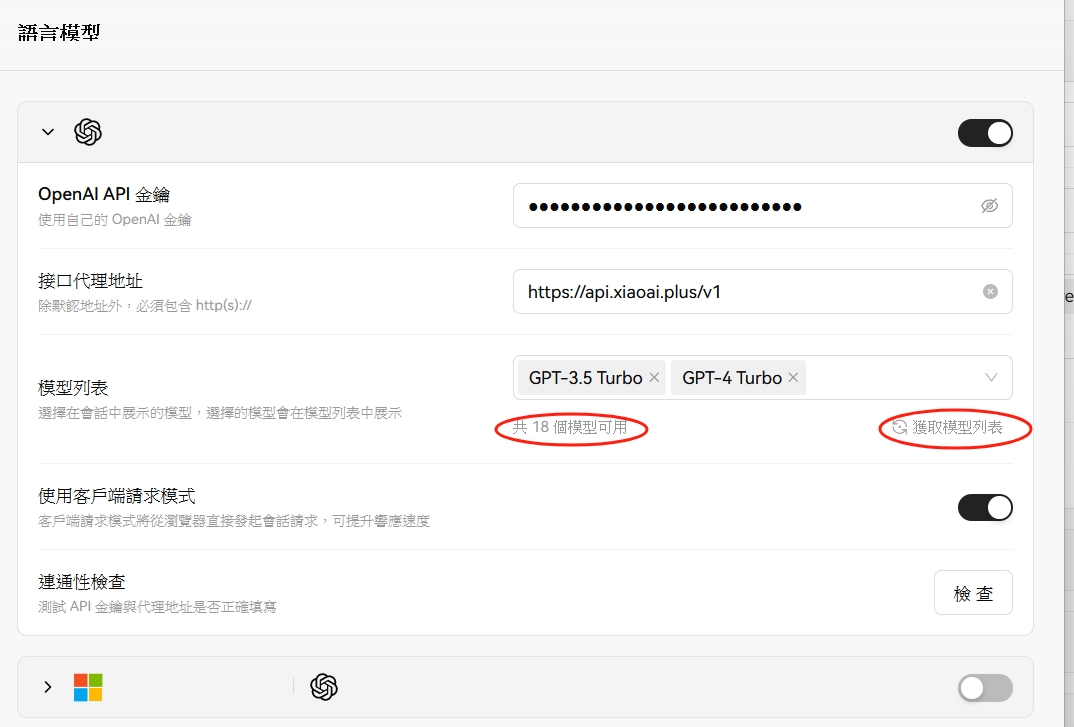Click the 檢查 connectivity check button
This screenshot has height=727, width=1074.
pos(973,593)
